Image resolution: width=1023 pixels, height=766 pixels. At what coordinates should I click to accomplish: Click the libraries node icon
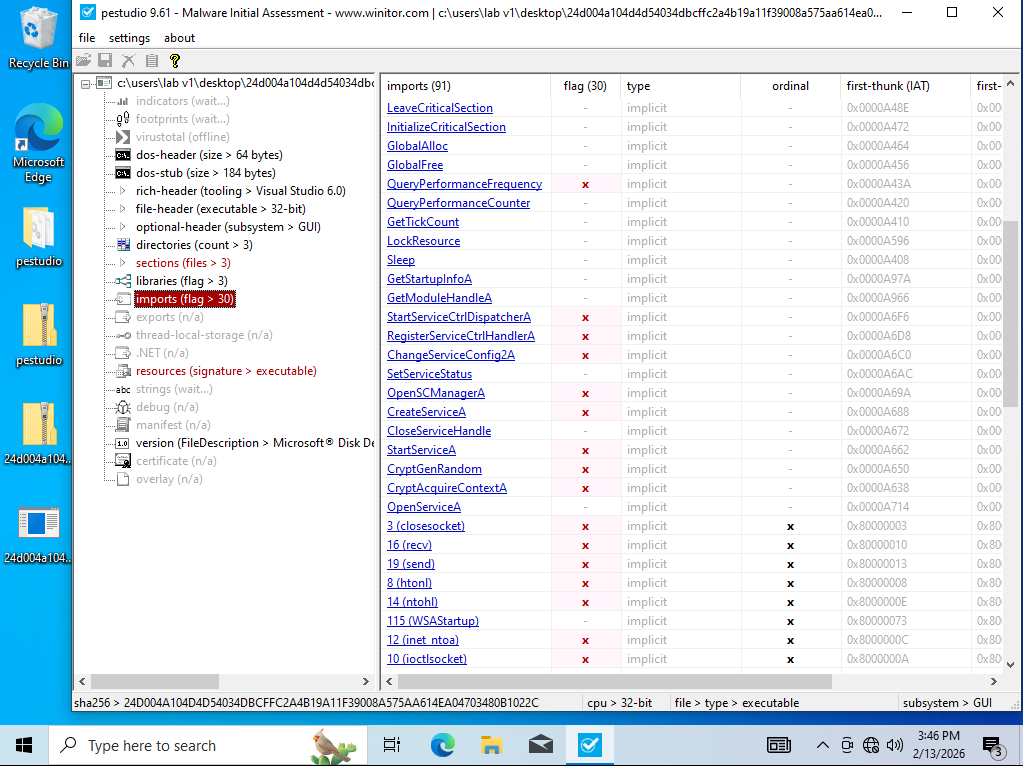(x=123, y=281)
